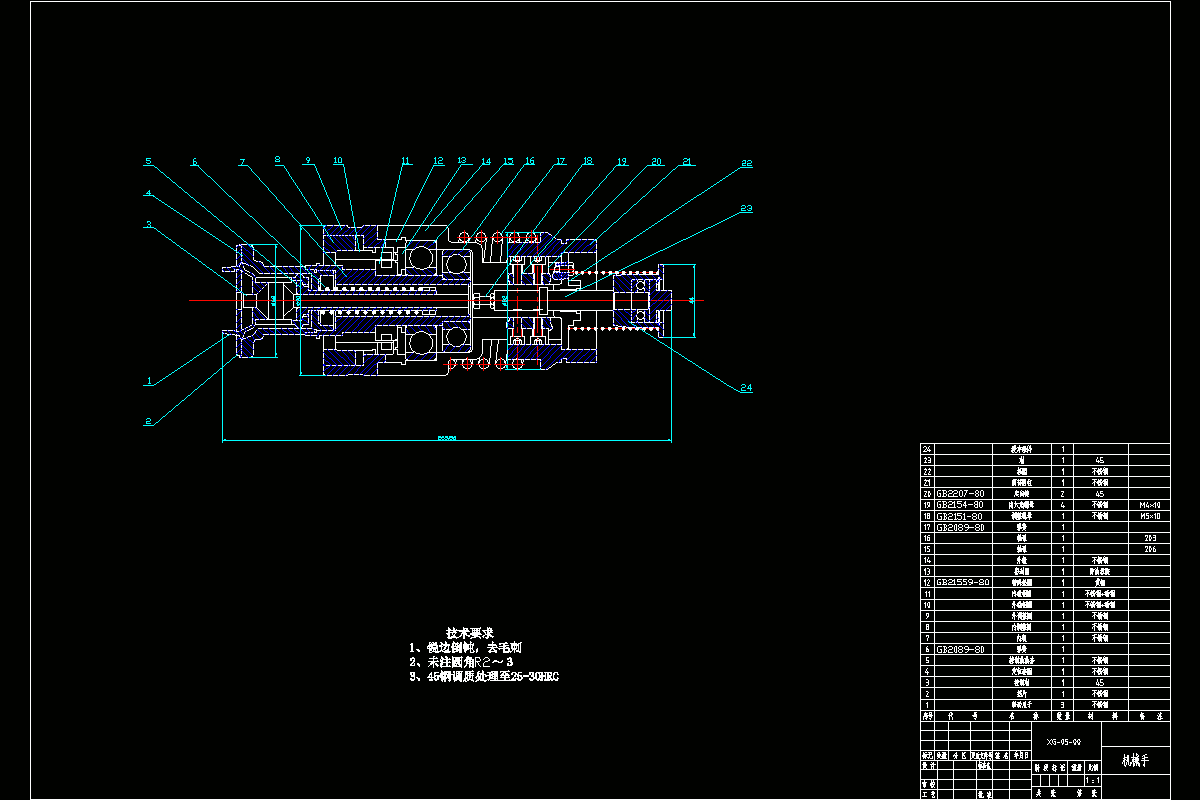This screenshot has height=800, width=1200.
Task: Select callout number 24 below the spring
Action: [x=746, y=388]
